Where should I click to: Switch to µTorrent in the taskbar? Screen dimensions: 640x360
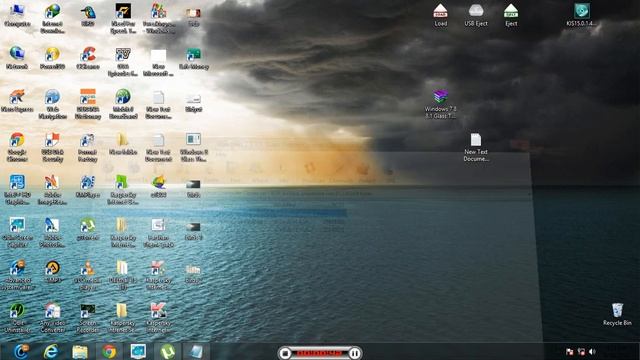tap(167, 351)
